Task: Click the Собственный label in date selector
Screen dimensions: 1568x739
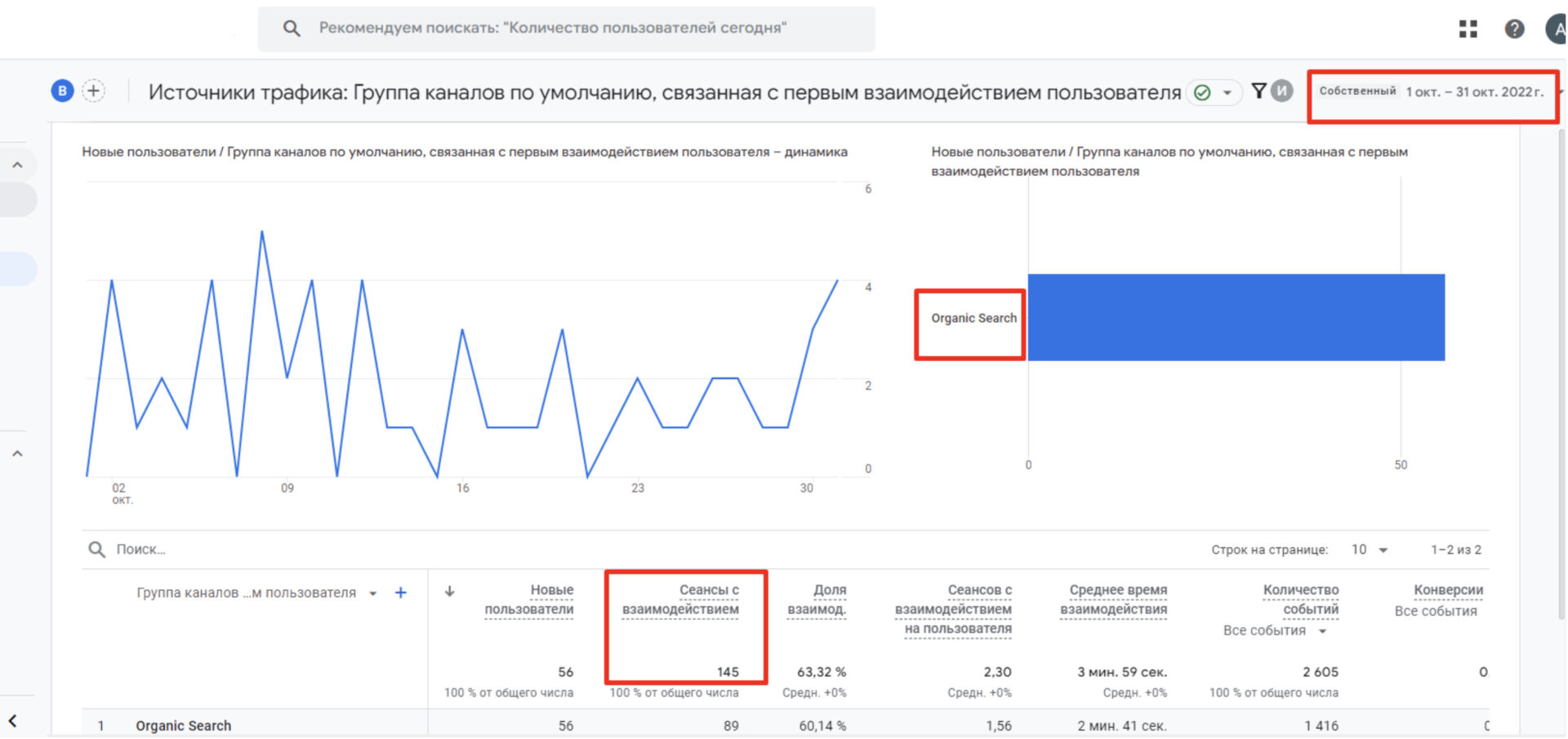Action: [1357, 91]
